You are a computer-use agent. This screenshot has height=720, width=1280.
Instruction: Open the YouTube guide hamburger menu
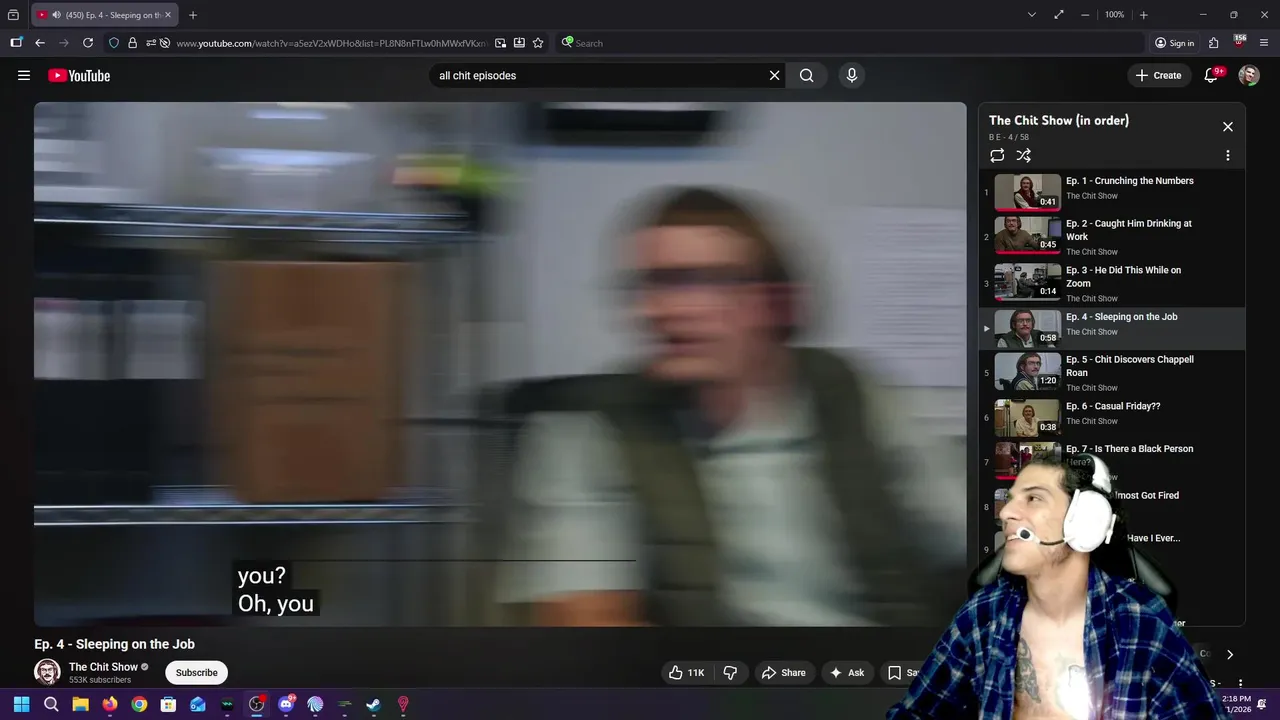[x=24, y=75]
